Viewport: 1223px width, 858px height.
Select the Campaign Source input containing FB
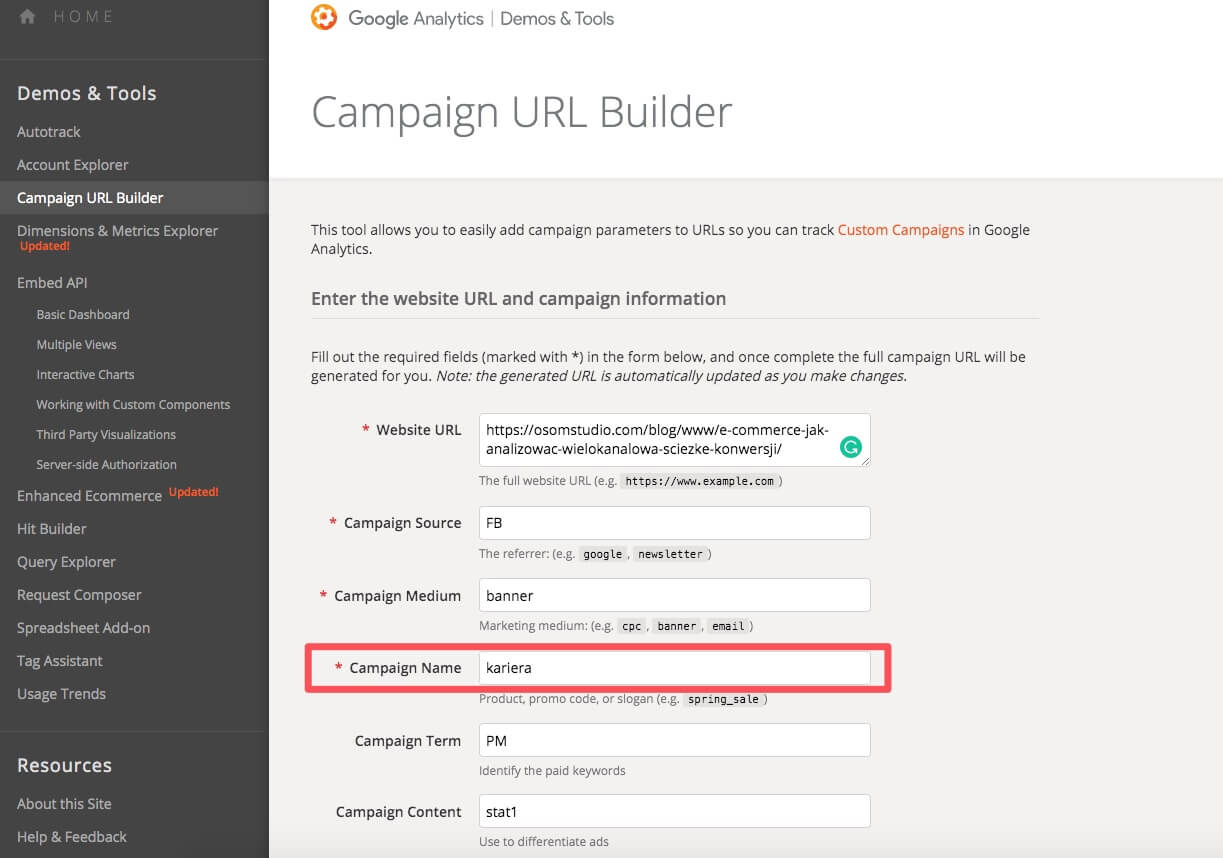[x=674, y=522]
